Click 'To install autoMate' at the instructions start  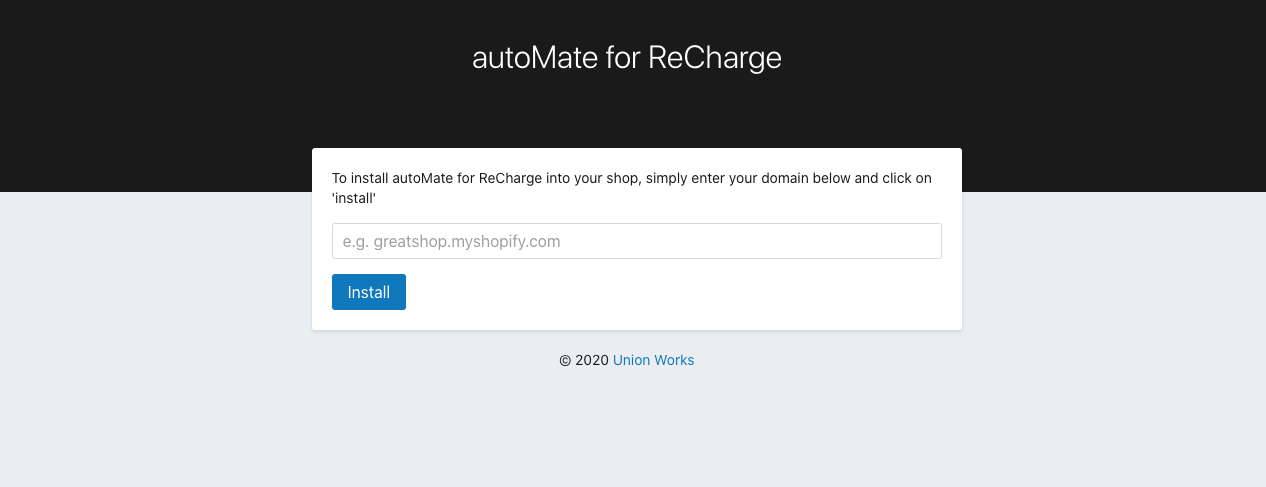(390, 179)
